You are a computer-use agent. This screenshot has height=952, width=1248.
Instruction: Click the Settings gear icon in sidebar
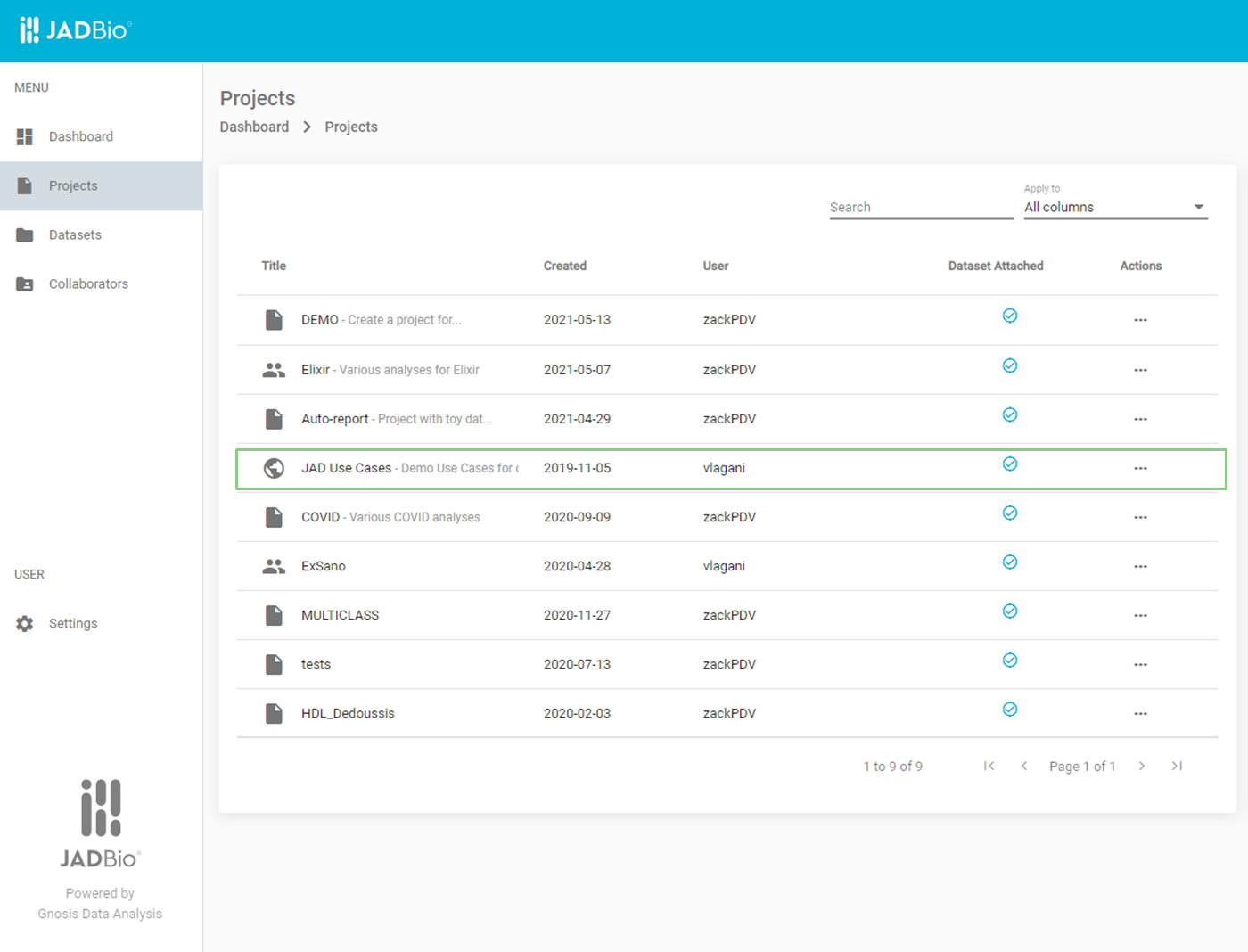pos(25,624)
